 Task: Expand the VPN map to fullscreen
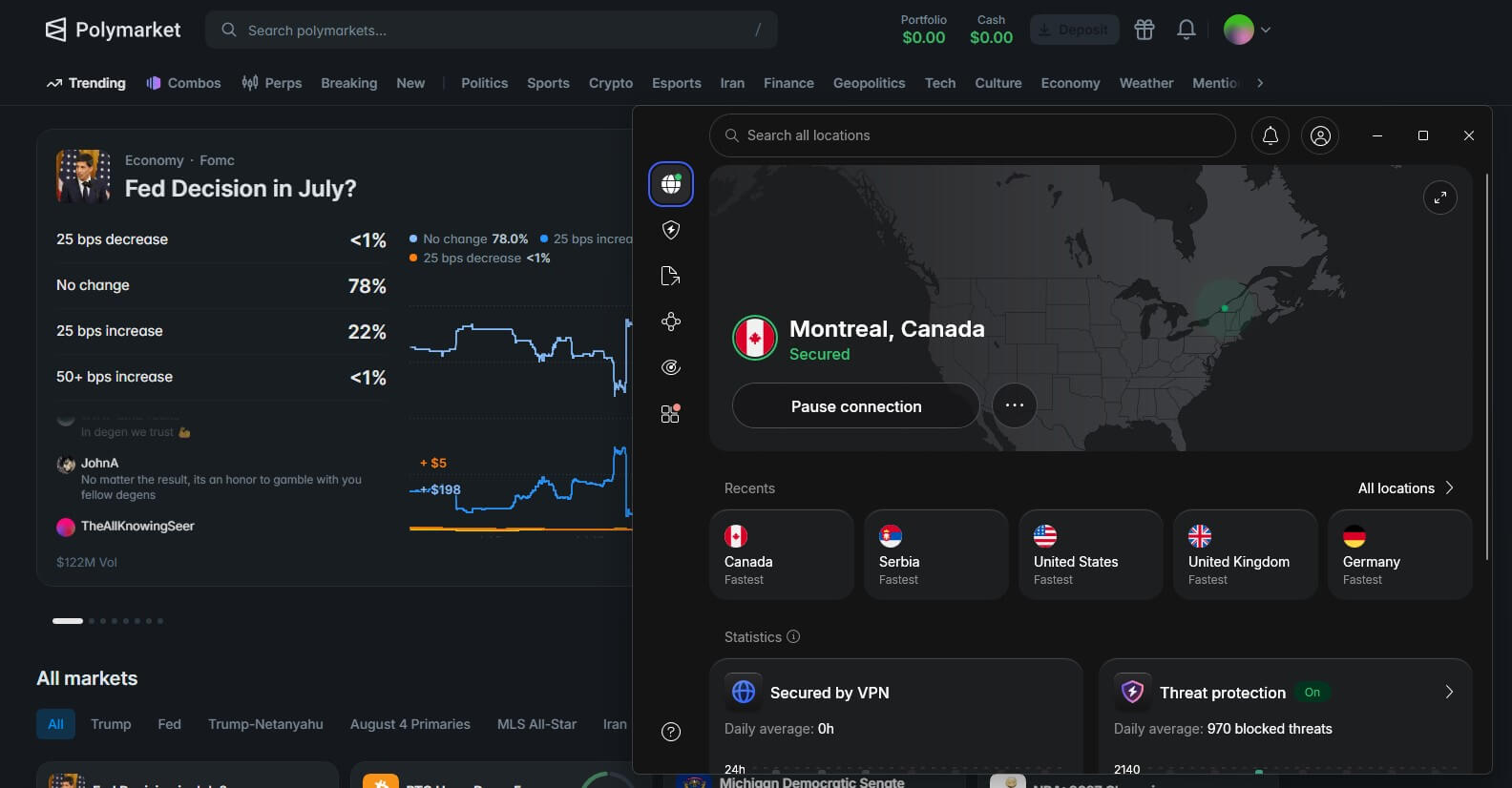point(1440,197)
